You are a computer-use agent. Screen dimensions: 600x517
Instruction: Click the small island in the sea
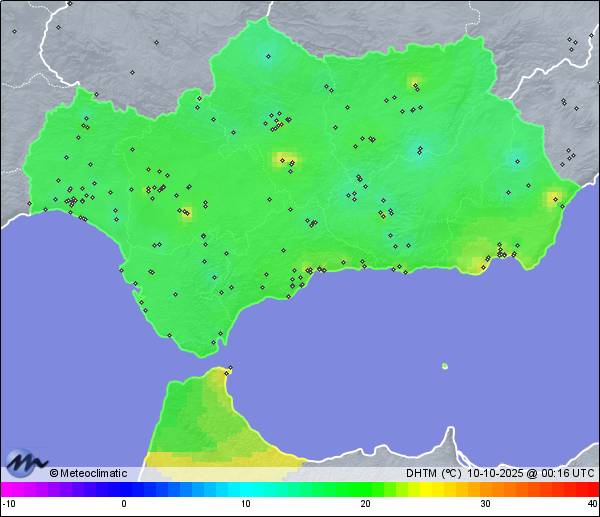coord(445,366)
